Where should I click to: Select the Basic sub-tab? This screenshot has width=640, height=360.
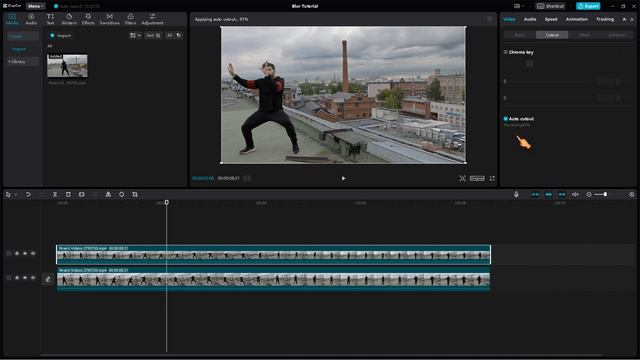520,35
